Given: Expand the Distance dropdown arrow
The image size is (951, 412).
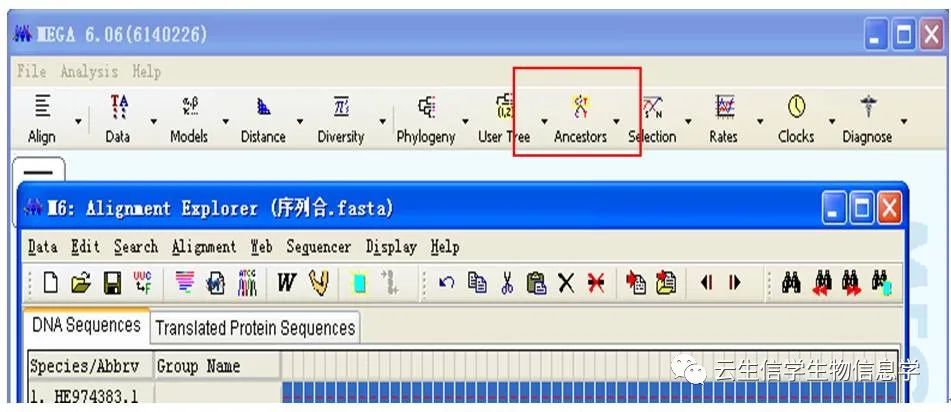Looking at the screenshot, I should tap(300, 121).
